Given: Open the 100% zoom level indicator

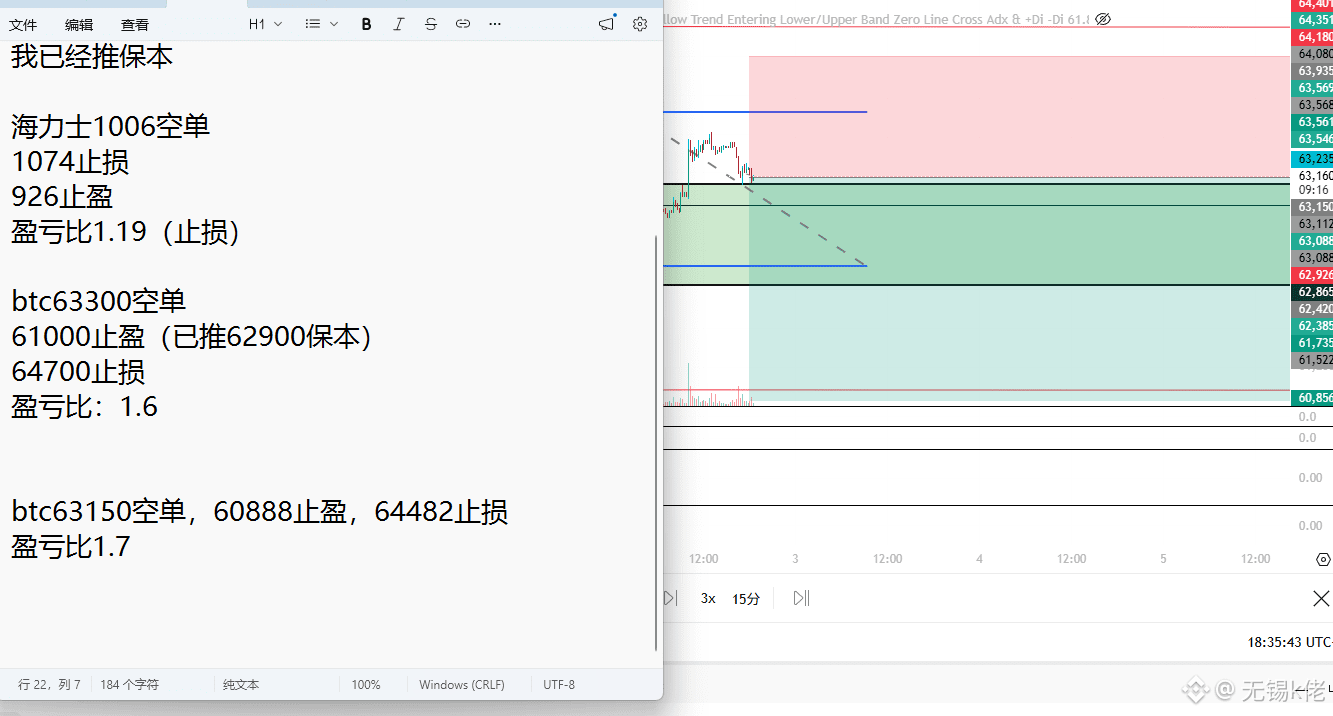Looking at the screenshot, I should pos(366,685).
